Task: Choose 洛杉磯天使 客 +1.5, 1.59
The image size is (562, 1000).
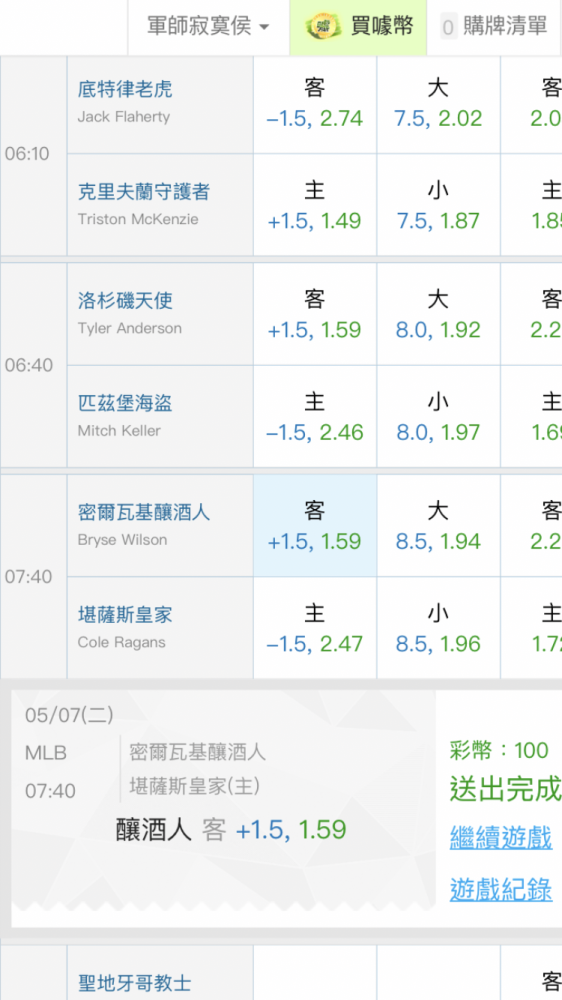Action: (314, 314)
